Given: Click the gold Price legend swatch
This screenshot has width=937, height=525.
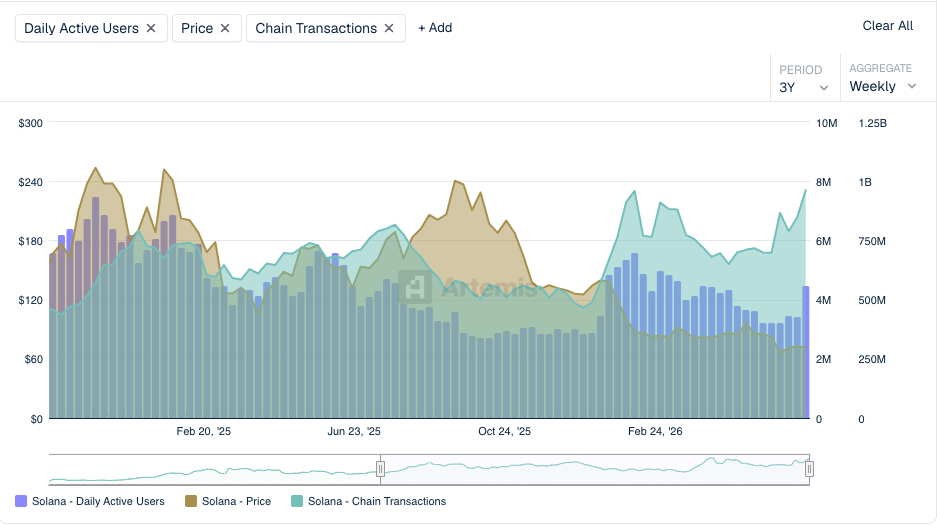Looking at the screenshot, I should tap(191, 501).
